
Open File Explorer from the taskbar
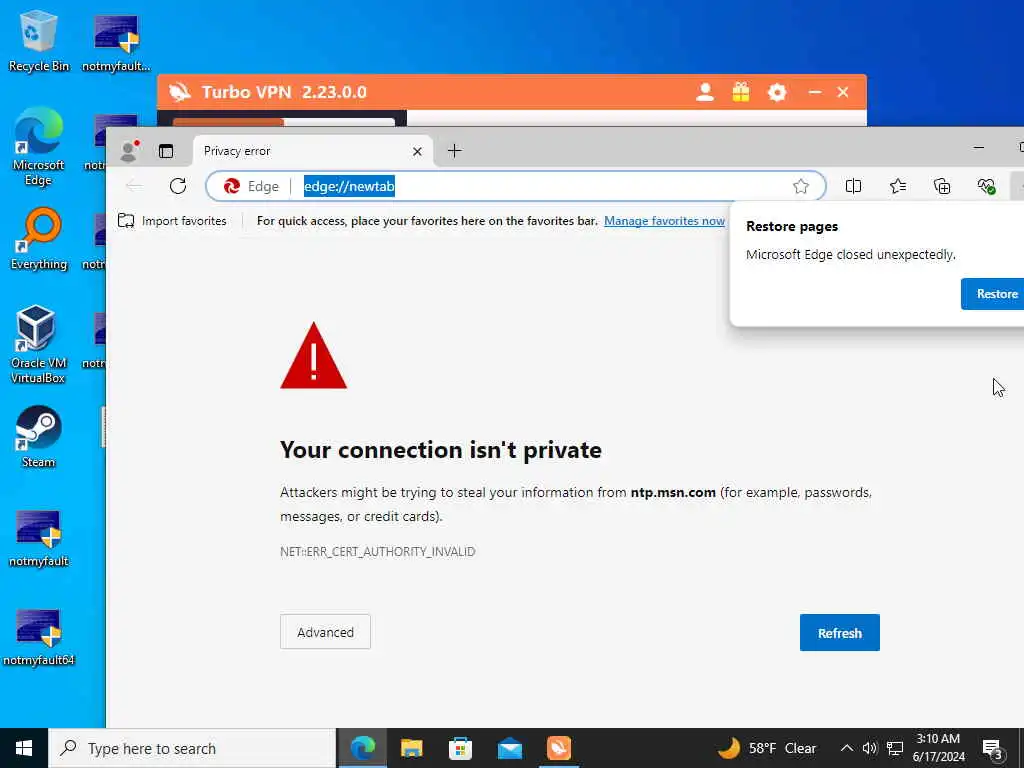(411, 748)
